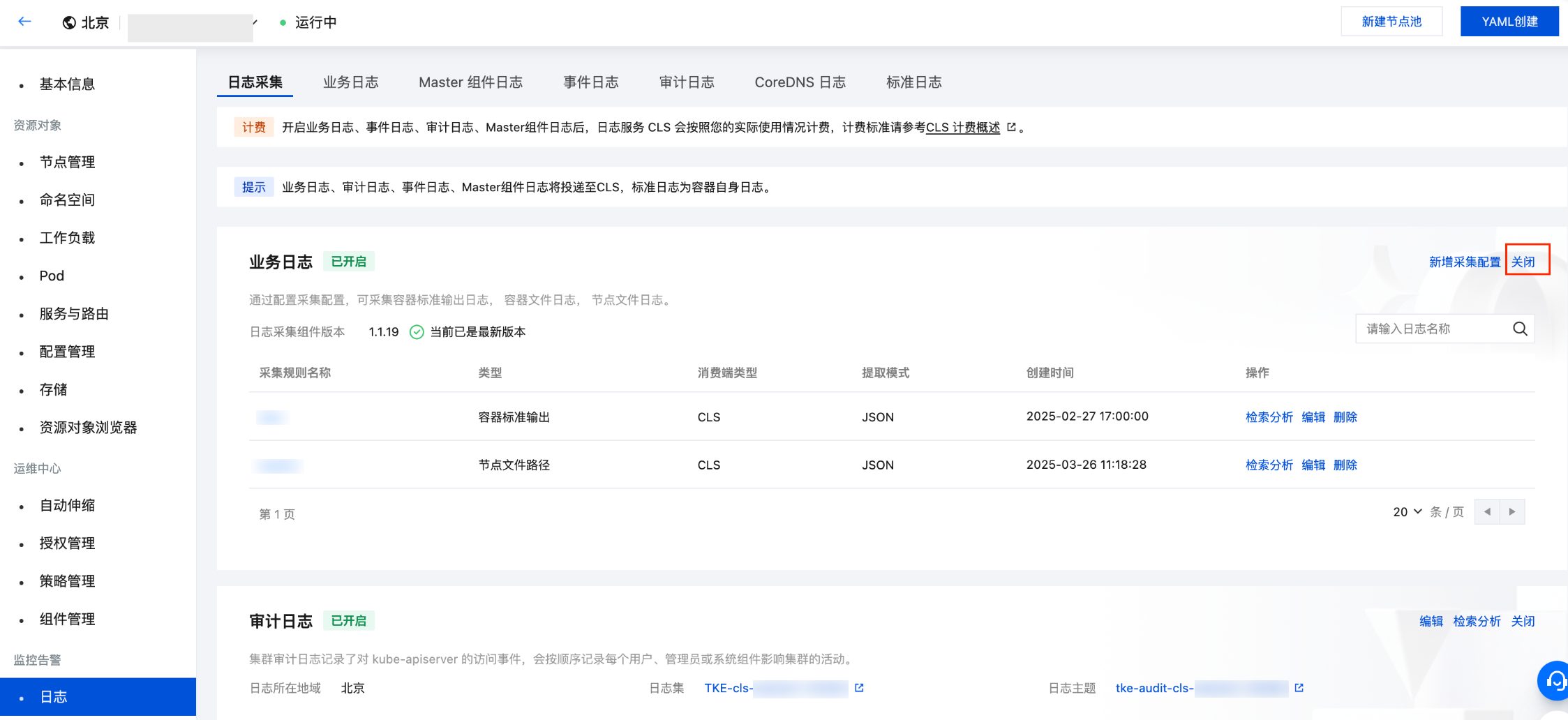This screenshot has width=1568, height=720.
Task: Go to previous page arrow
Action: coord(1487,512)
